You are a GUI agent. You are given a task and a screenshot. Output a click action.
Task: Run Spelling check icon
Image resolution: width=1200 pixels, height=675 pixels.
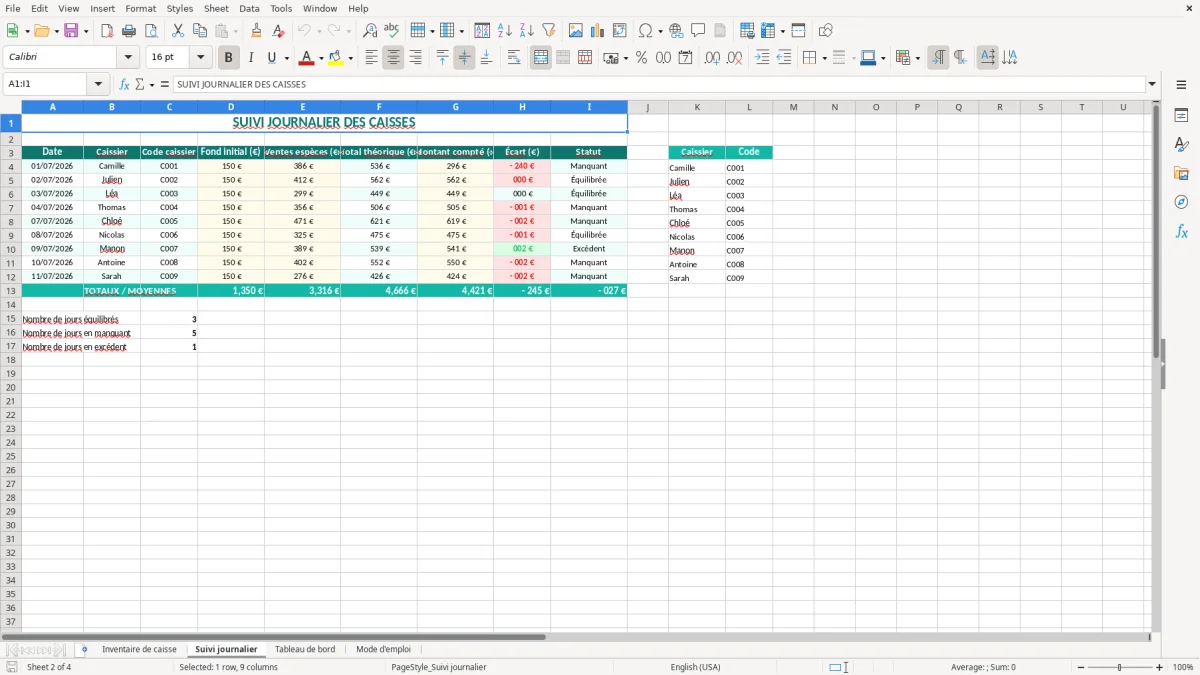pyautogui.click(x=392, y=31)
